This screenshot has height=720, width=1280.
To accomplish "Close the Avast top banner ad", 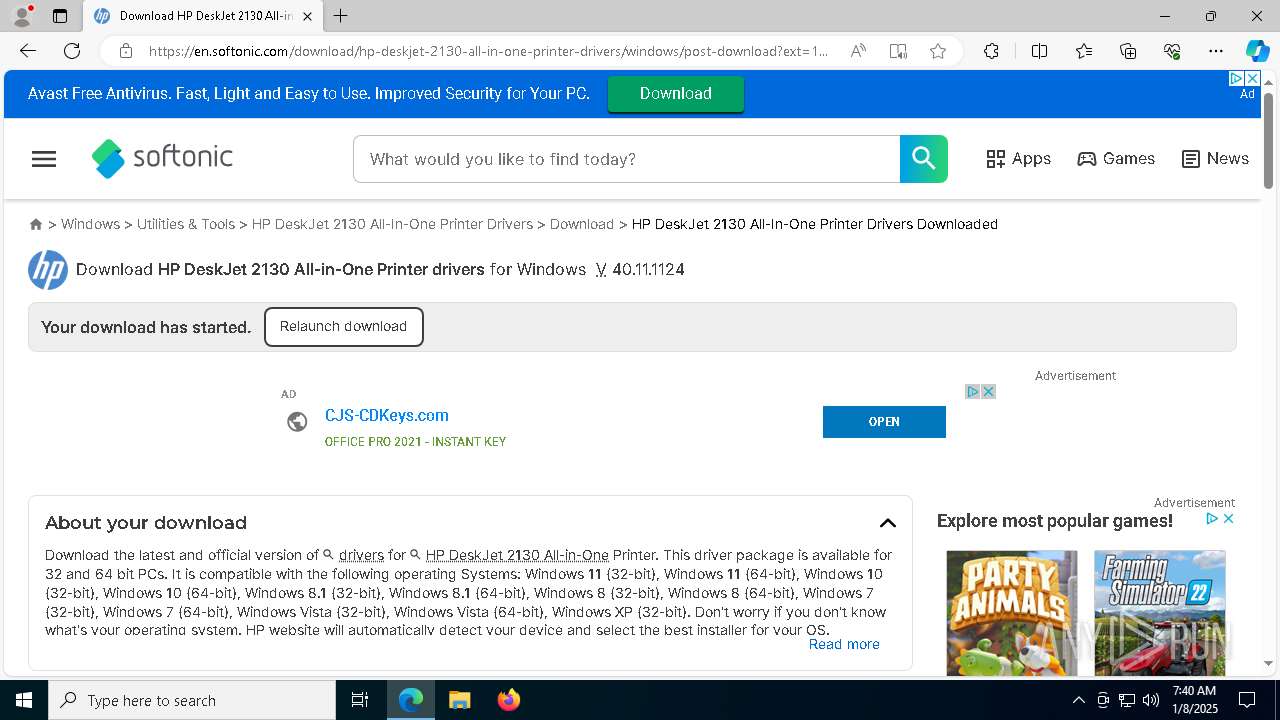I will tap(1252, 78).
